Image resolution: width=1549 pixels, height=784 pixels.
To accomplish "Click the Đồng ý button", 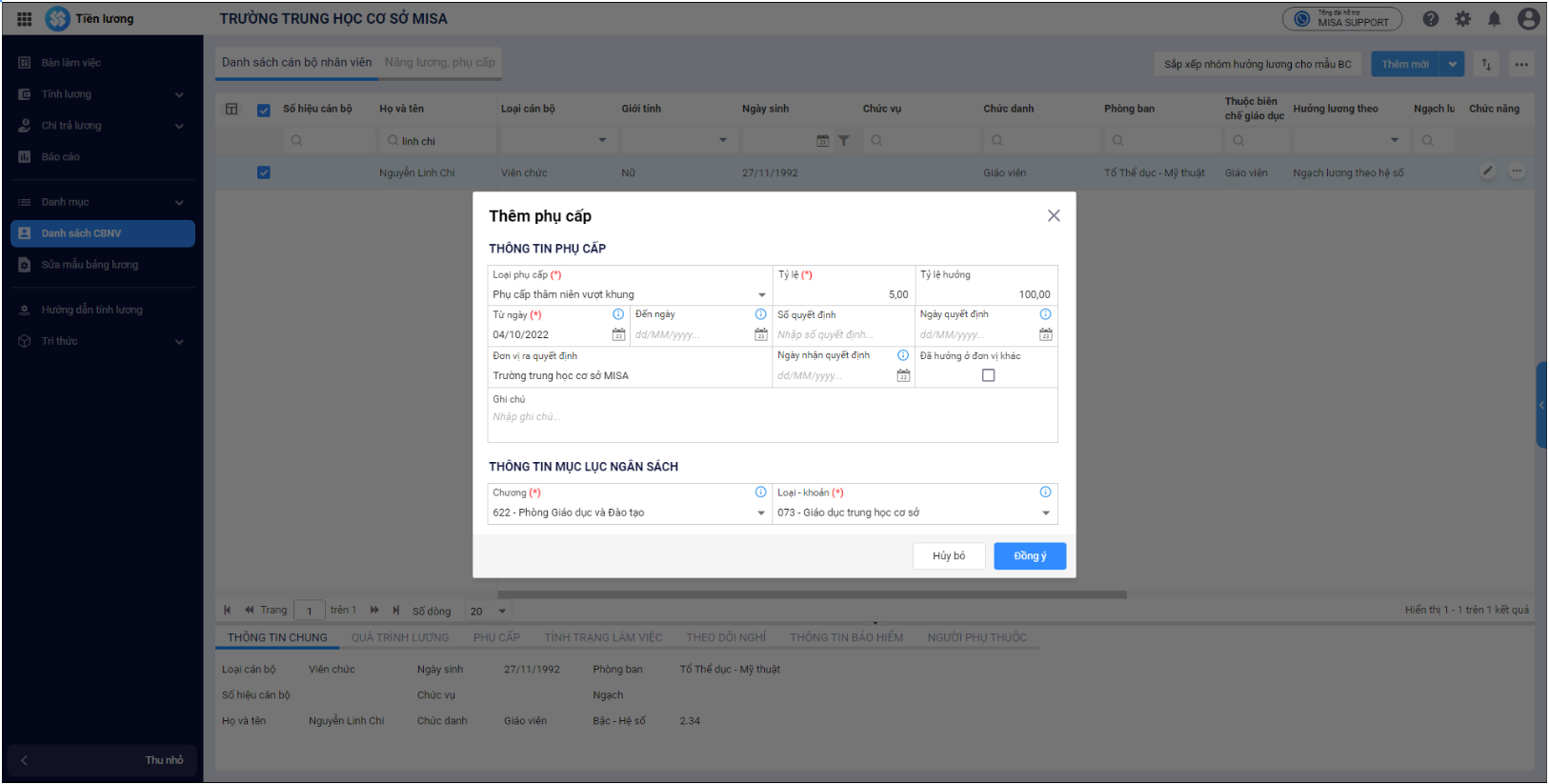I will click(1029, 556).
